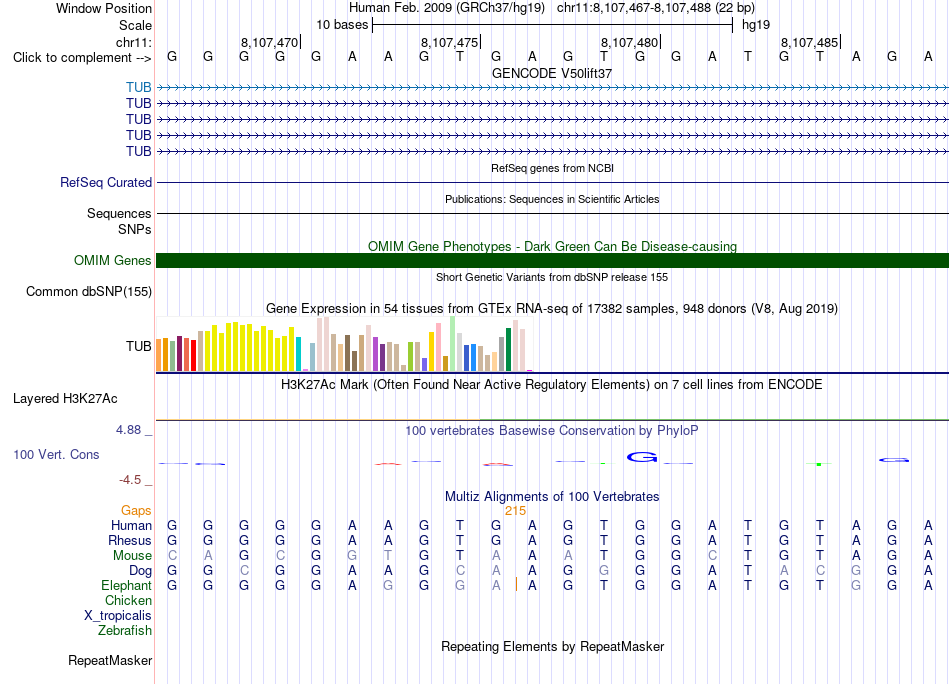Open the 100 Vert. Cons track label
The height and width of the screenshot is (684, 950).
click(x=56, y=454)
